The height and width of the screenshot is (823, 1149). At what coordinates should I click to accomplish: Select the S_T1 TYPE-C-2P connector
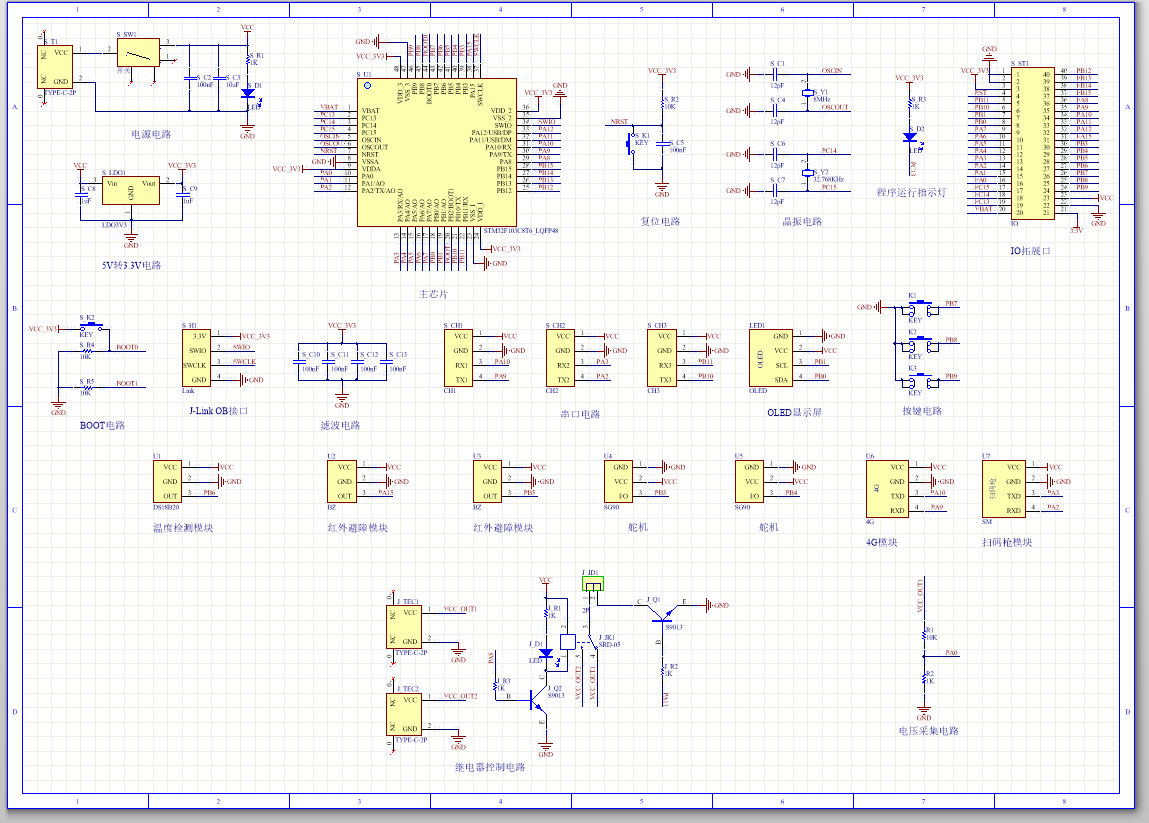pos(55,67)
